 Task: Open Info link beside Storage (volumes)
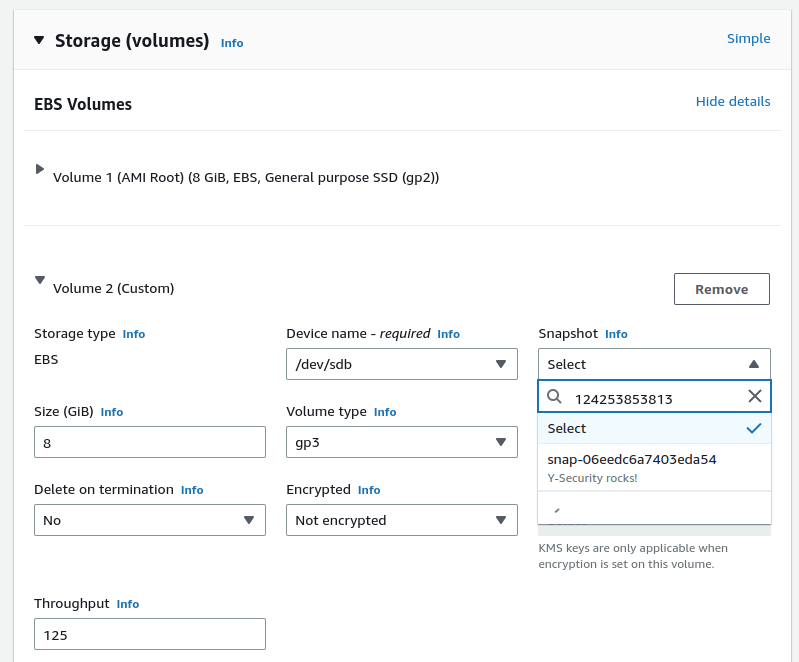tap(232, 43)
